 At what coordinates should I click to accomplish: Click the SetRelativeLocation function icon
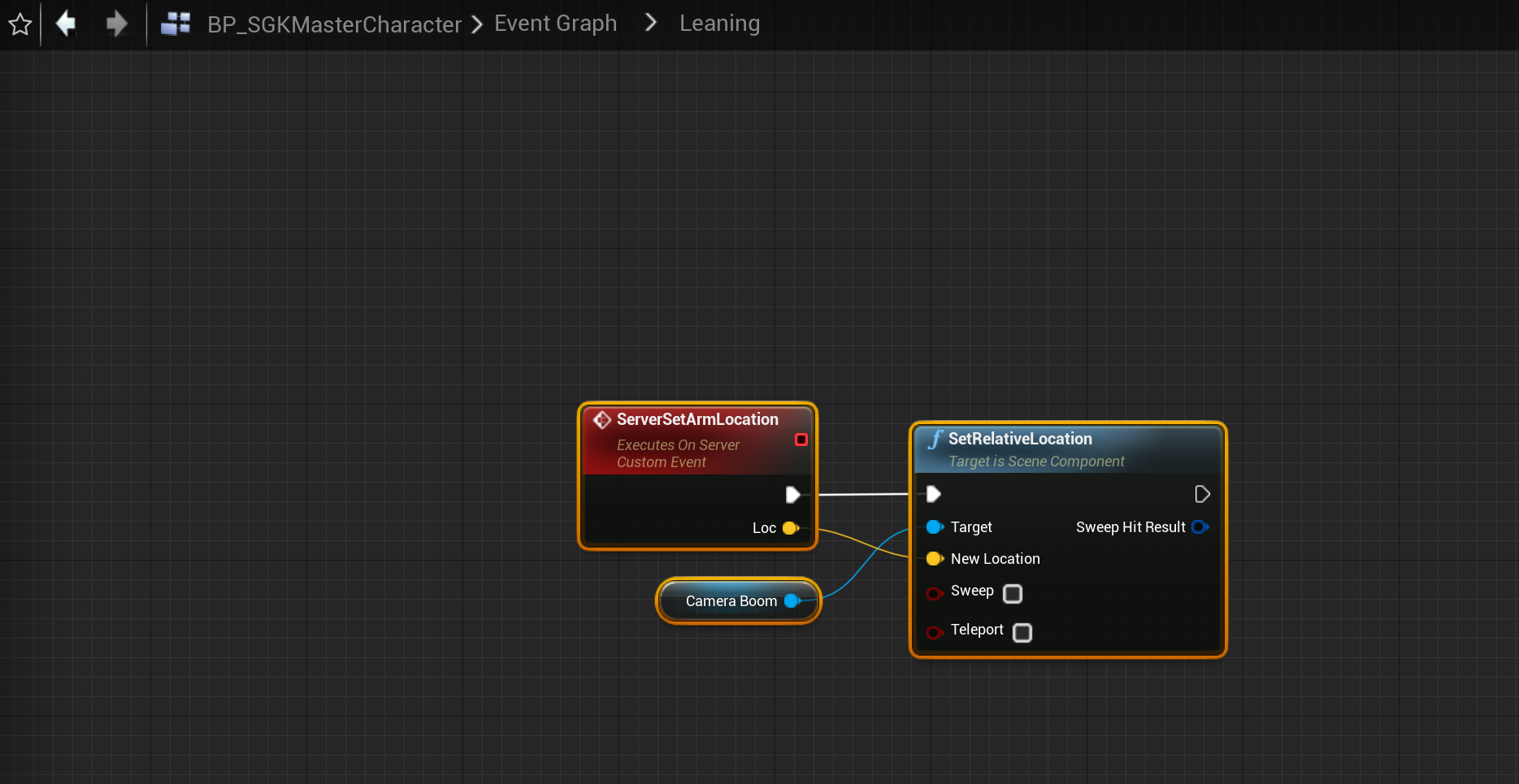(935, 440)
